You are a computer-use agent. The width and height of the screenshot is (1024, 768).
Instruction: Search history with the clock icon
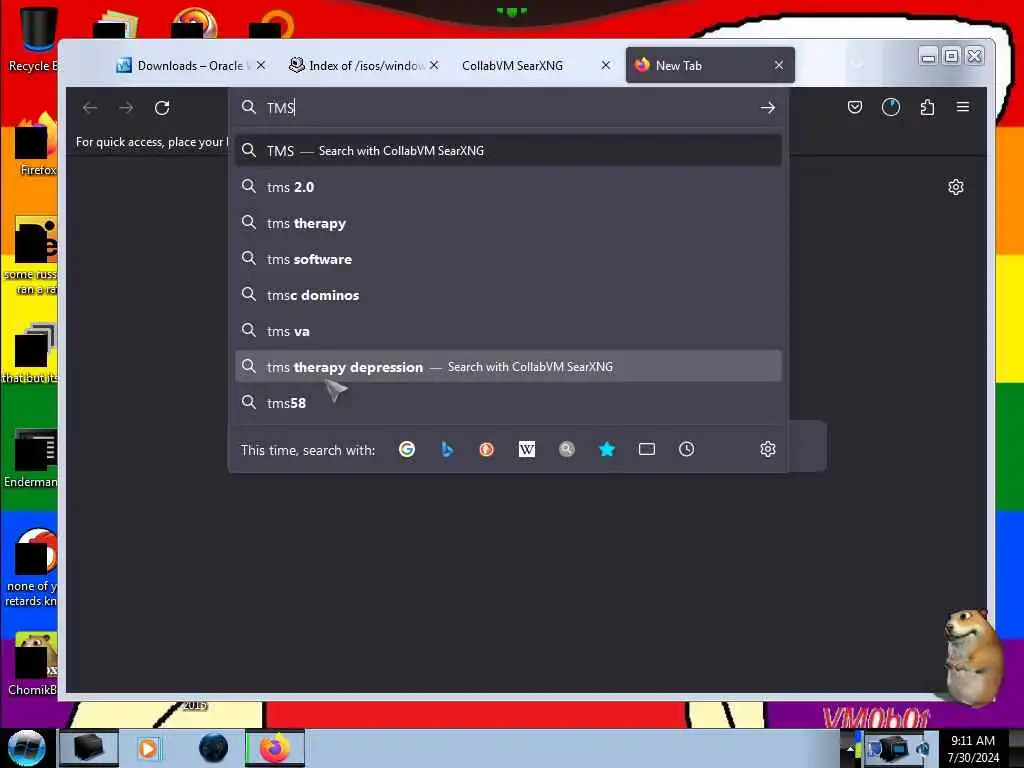pyautogui.click(x=686, y=449)
